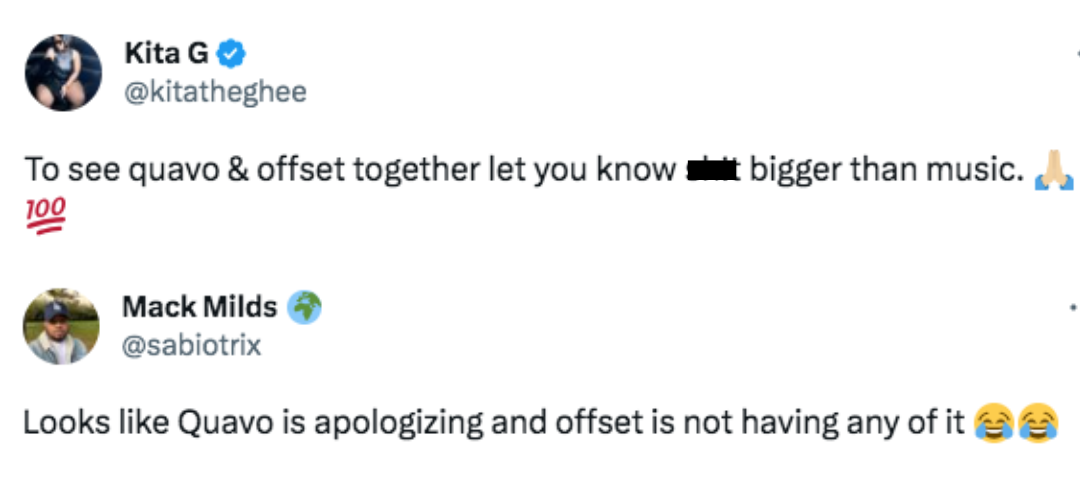
Task: Open Mack Milds' profile picture
Action: tap(62, 326)
